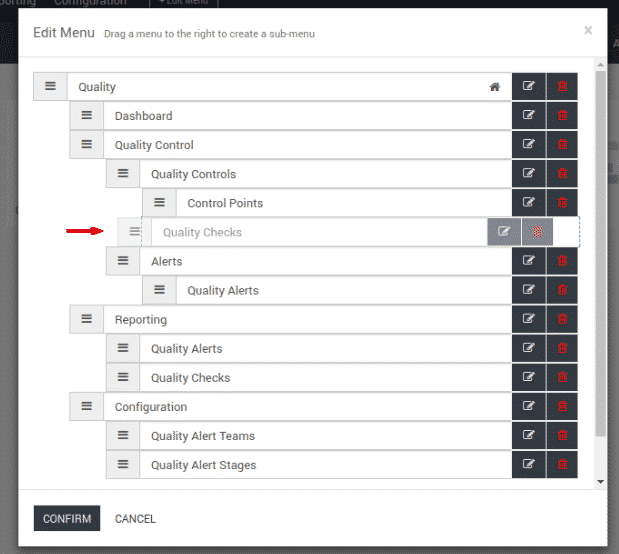Close the Edit Menu dialog with X
The image size is (619, 554).
[588, 31]
